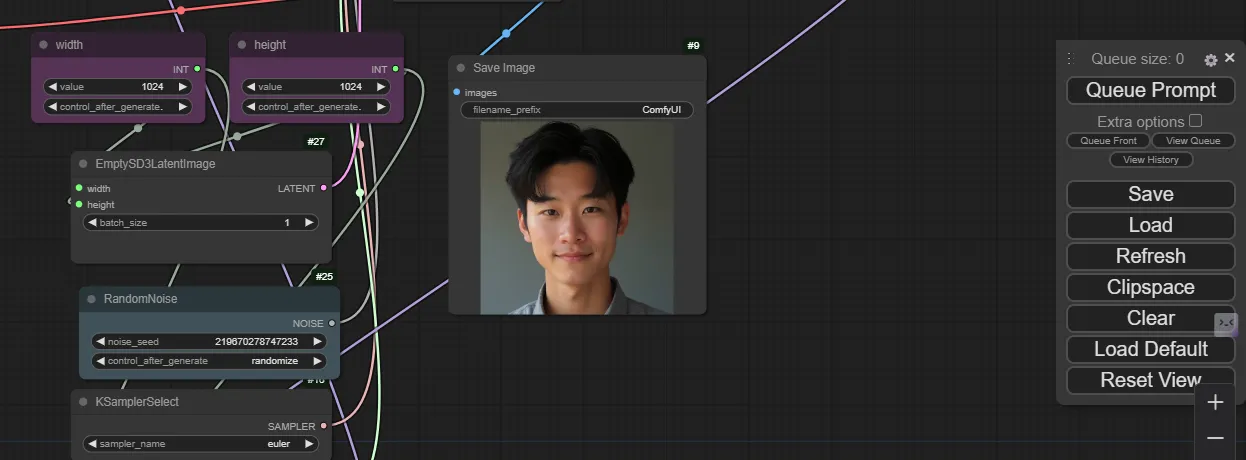Open width node control_after_generate dropdown
Screen dimensions: 1246x460
point(117,107)
